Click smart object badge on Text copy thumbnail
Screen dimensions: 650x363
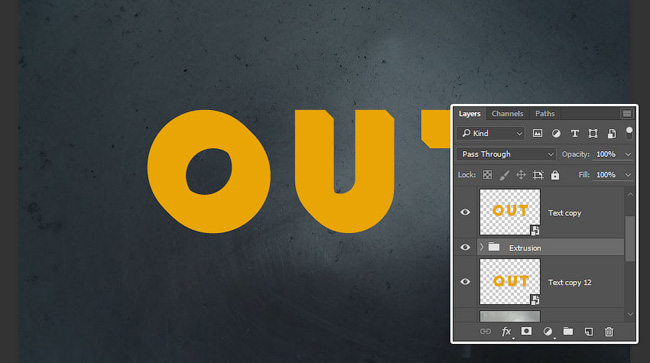(x=535, y=230)
